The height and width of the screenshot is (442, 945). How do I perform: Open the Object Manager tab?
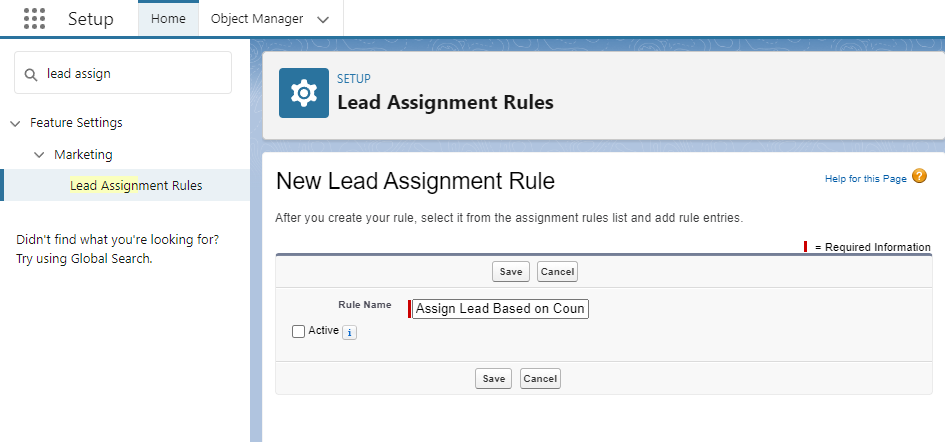(257, 19)
